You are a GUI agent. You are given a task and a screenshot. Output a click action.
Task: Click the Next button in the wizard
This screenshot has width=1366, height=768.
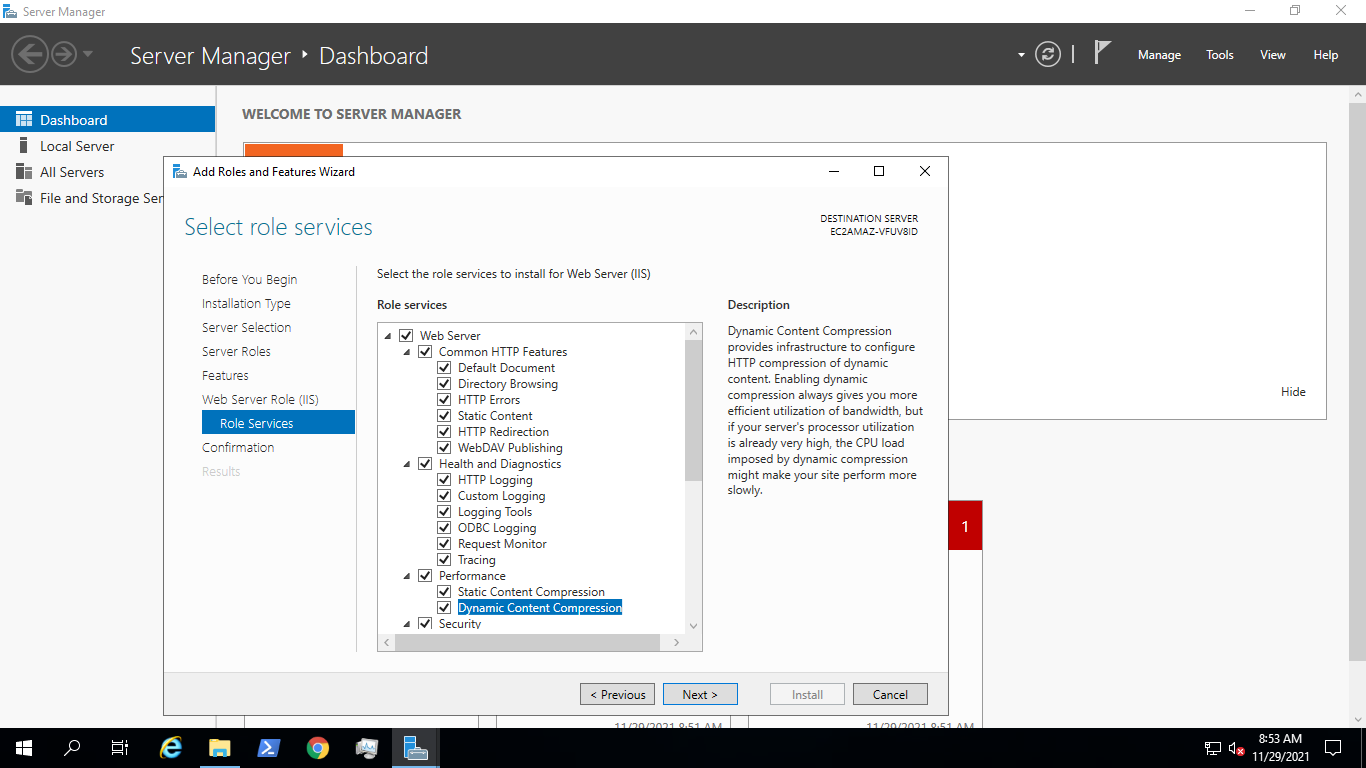coord(700,693)
